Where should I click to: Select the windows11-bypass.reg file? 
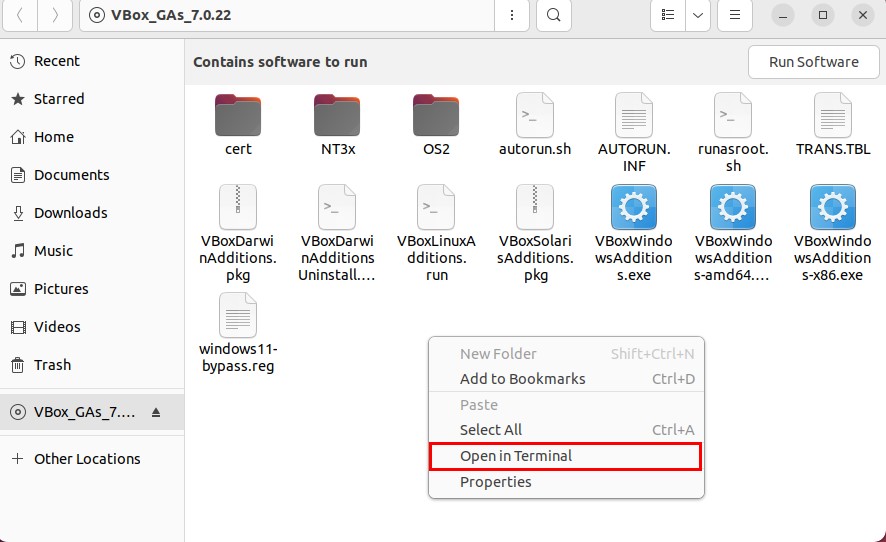click(238, 316)
